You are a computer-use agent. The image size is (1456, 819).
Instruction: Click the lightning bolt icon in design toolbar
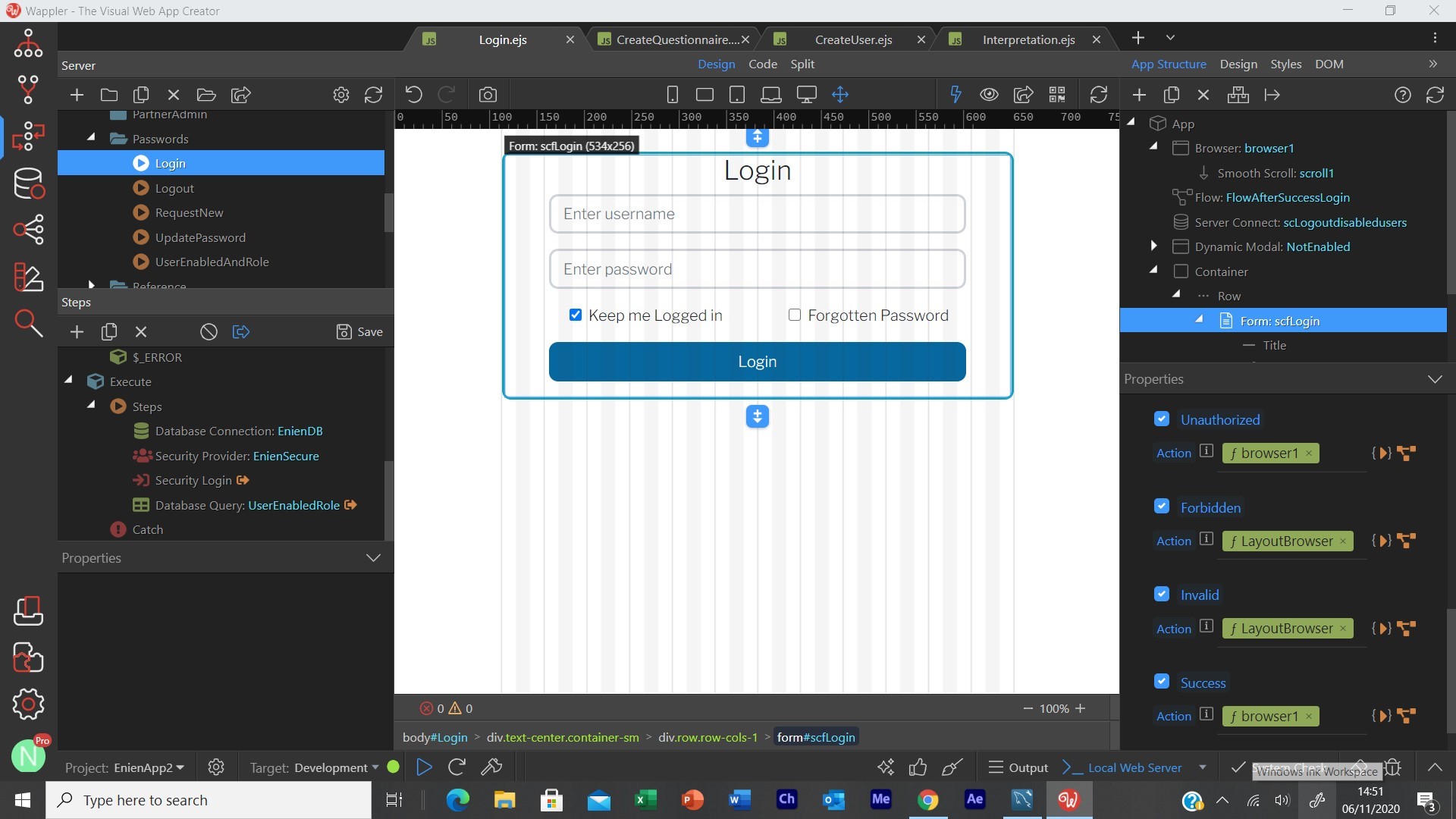pos(955,95)
